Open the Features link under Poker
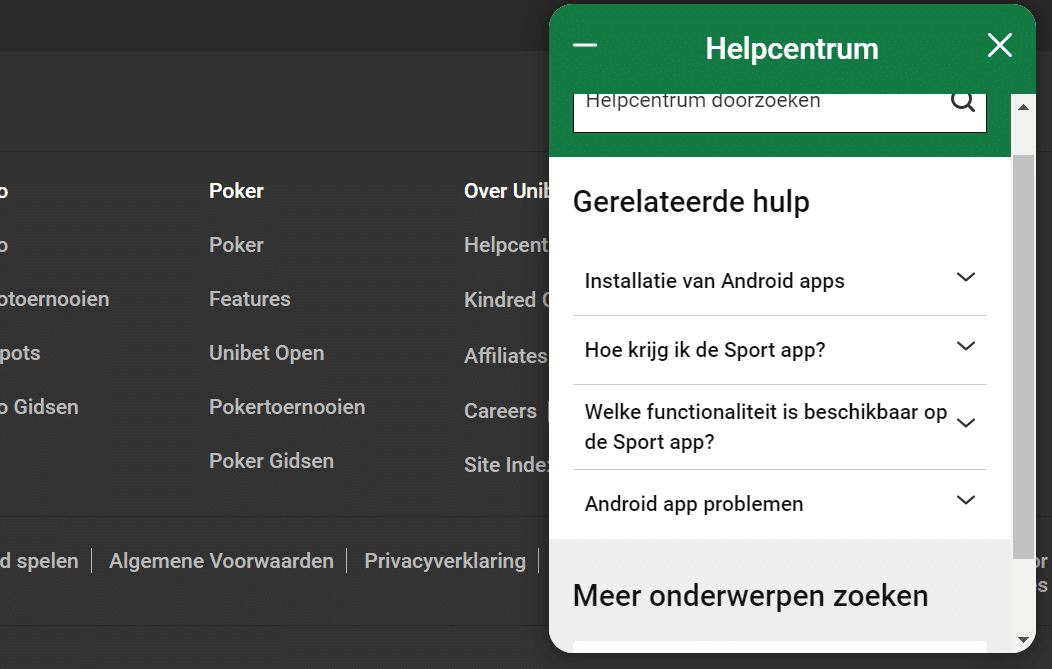This screenshot has width=1052, height=669. point(249,299)
